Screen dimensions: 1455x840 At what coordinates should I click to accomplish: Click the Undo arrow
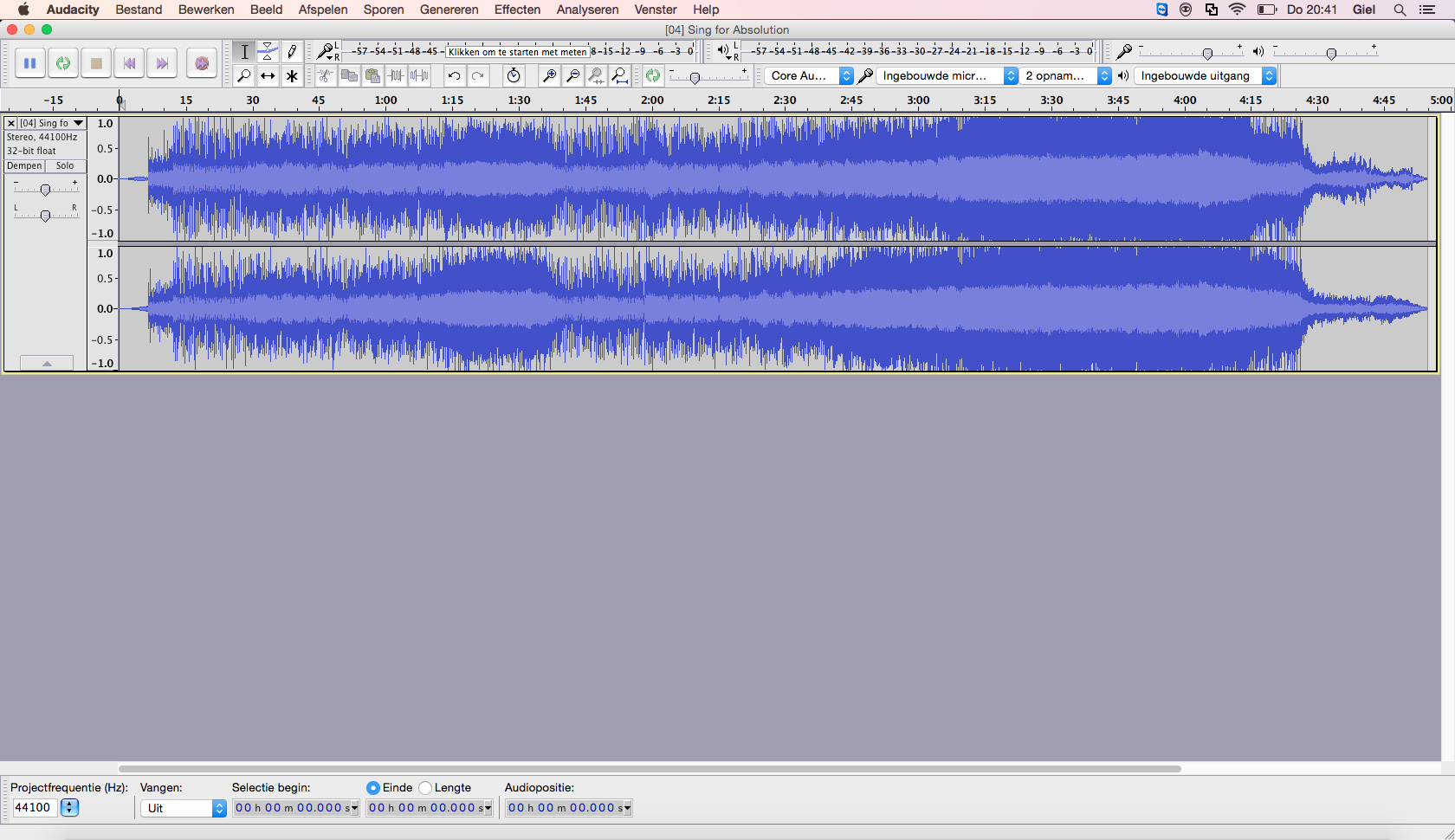click(x=454, y=75)
